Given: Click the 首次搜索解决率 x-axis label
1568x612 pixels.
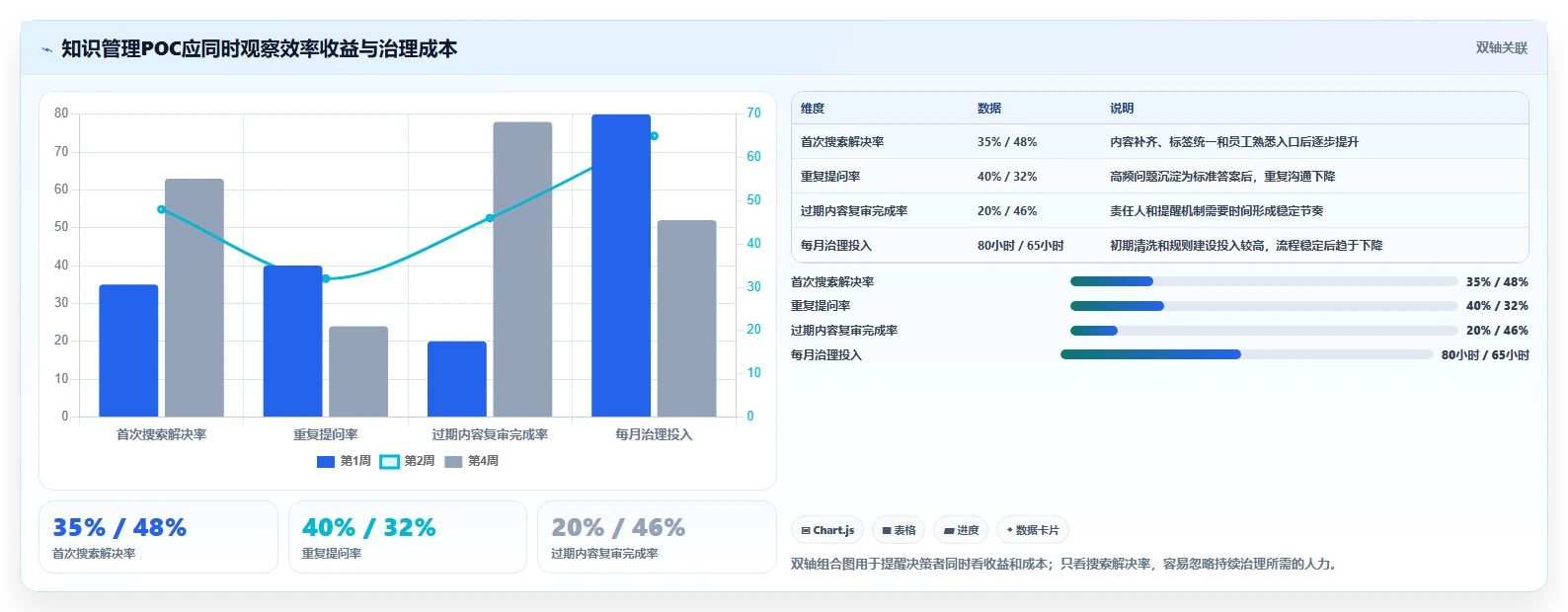Looking at the screenshot, I should tap(162, 434).
